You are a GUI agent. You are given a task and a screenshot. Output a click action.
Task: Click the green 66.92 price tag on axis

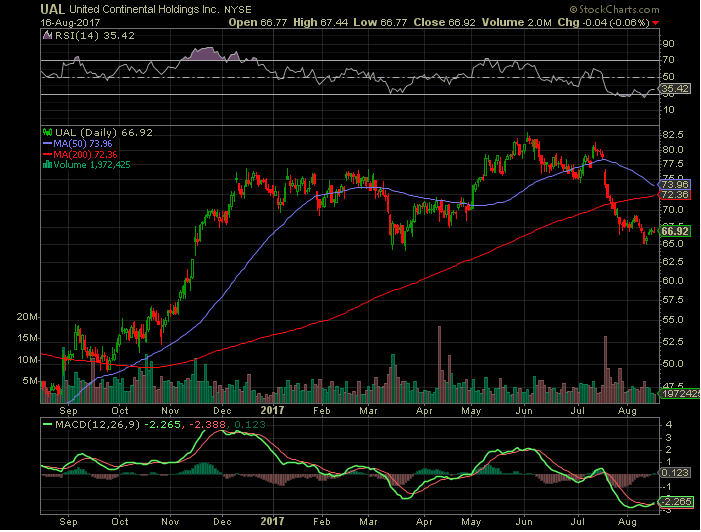pyautogui.click(x=676, y=231)
